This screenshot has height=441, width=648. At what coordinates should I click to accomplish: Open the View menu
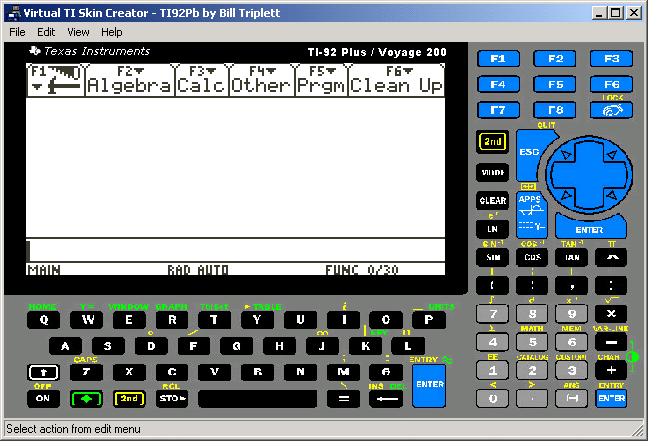coord(78,32)
